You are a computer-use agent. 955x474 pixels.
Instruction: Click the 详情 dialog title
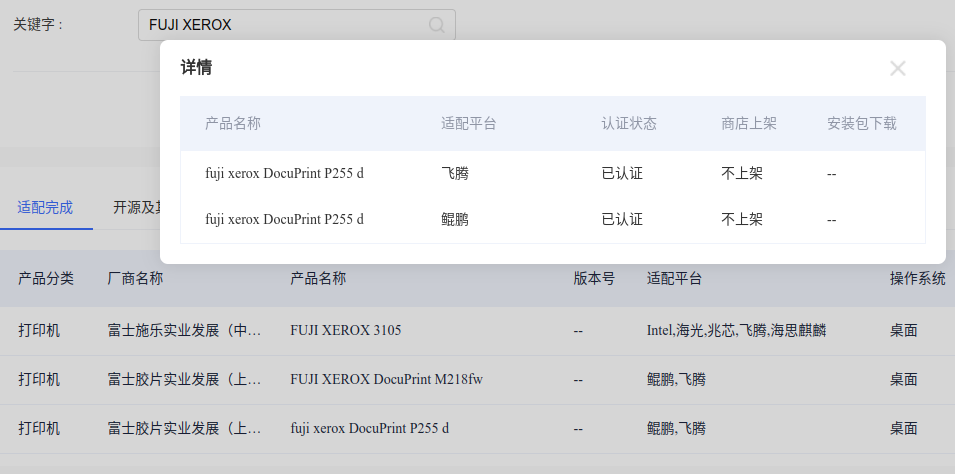click(x=196, y=68)
